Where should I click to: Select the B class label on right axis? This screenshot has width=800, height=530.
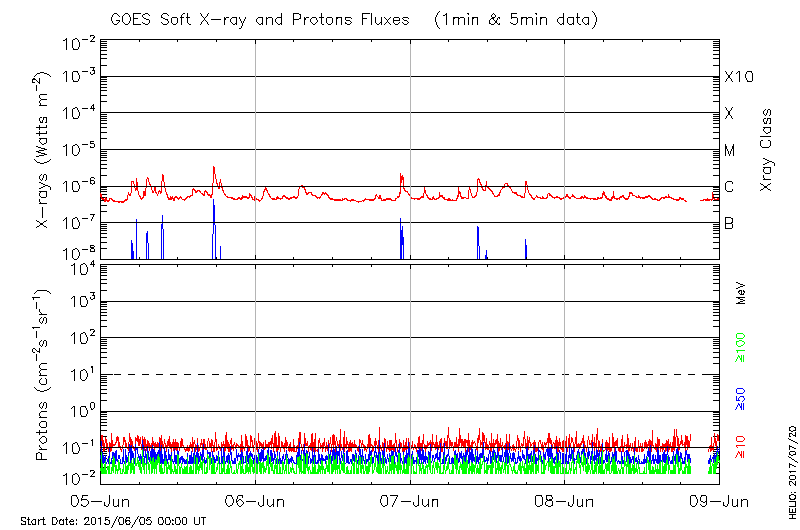tap(729, 223)
